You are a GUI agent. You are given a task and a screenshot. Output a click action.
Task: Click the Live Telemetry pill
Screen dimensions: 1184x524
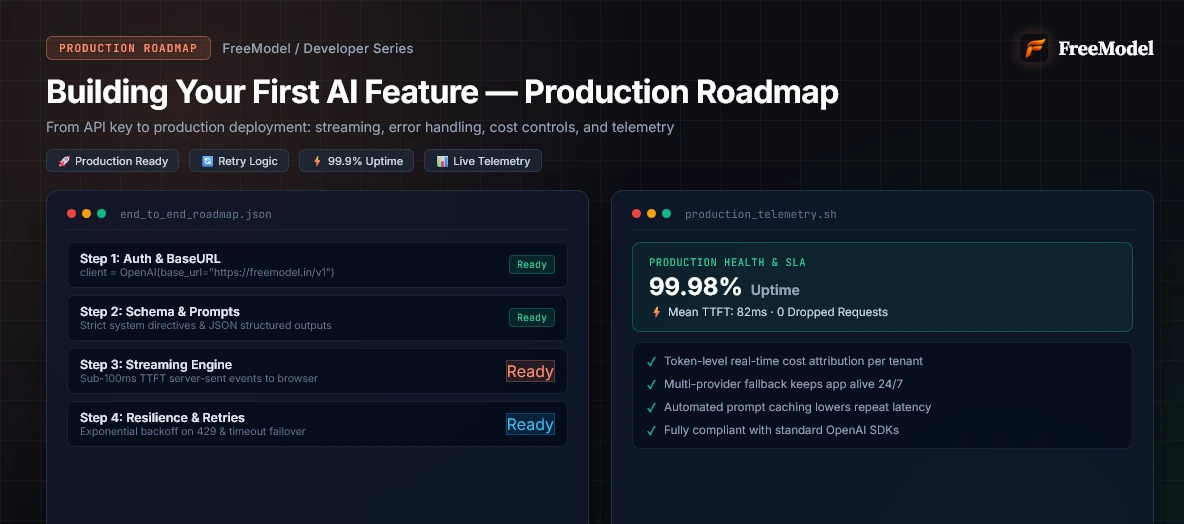[483, 161]
